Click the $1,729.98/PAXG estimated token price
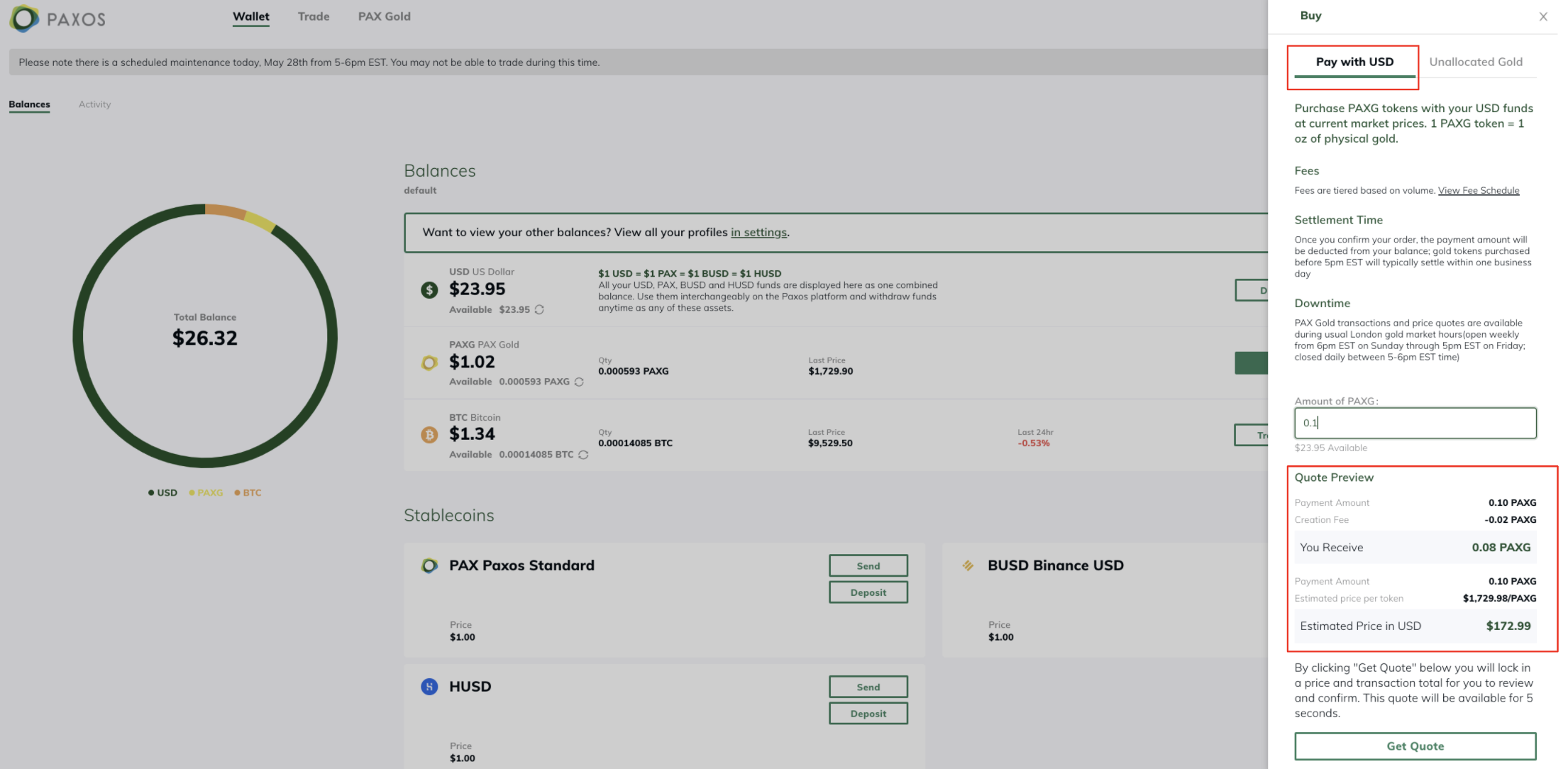Screen dimensions: 1568x769 (1500, 599)
